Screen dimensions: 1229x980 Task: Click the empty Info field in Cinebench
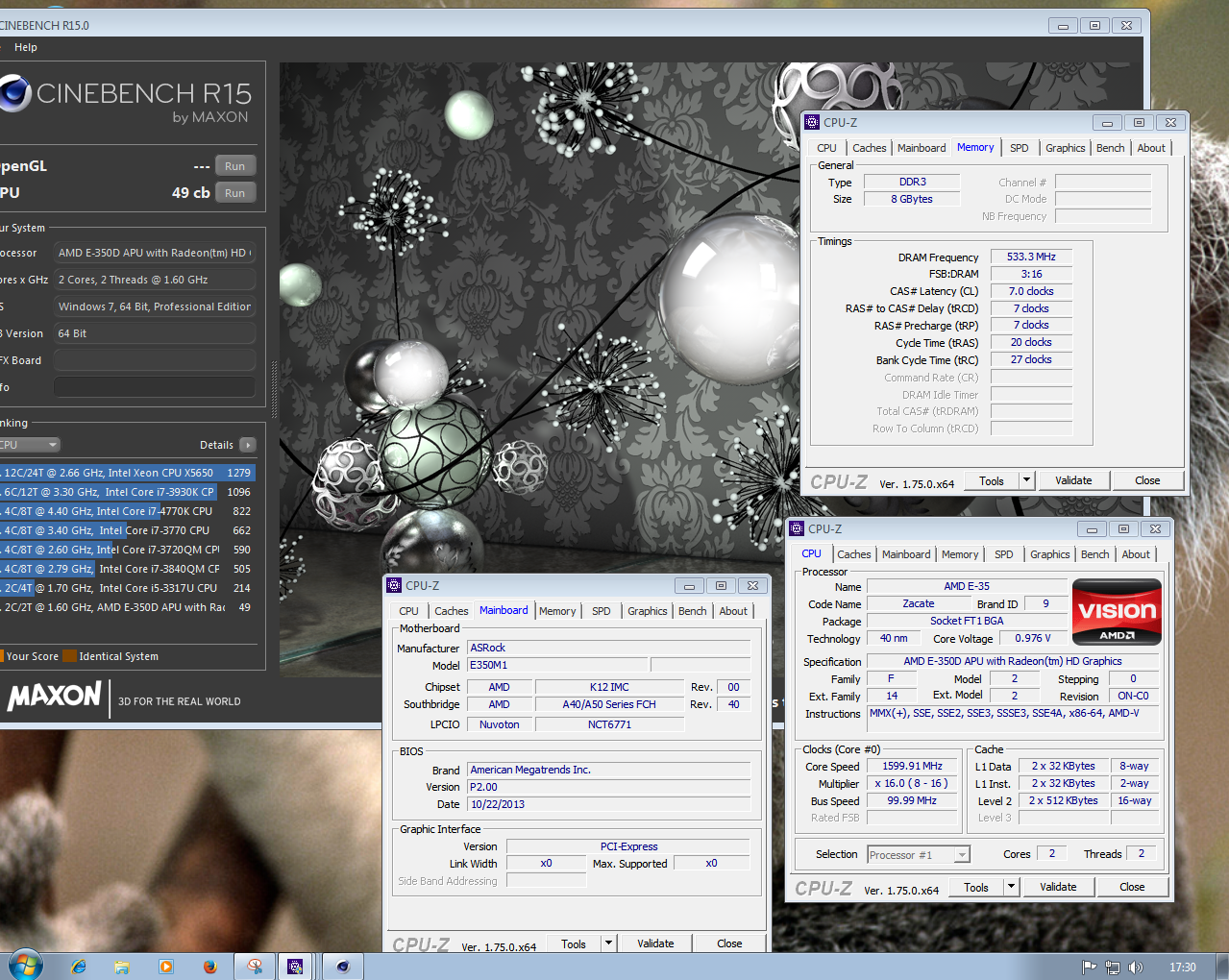[x=155, y=387]
